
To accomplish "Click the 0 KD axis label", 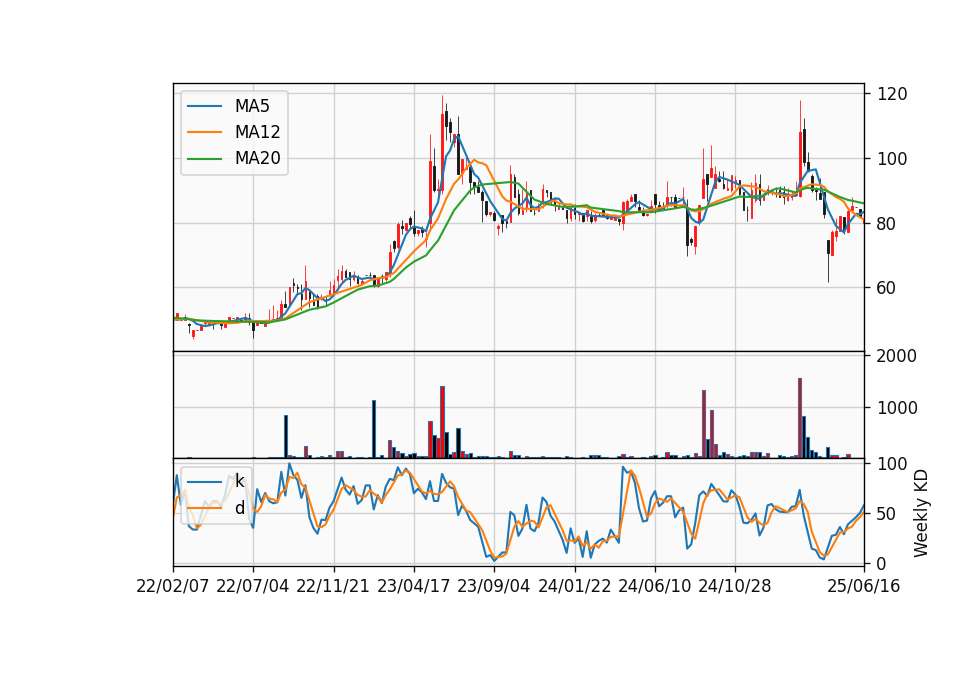I will (882, 564).
